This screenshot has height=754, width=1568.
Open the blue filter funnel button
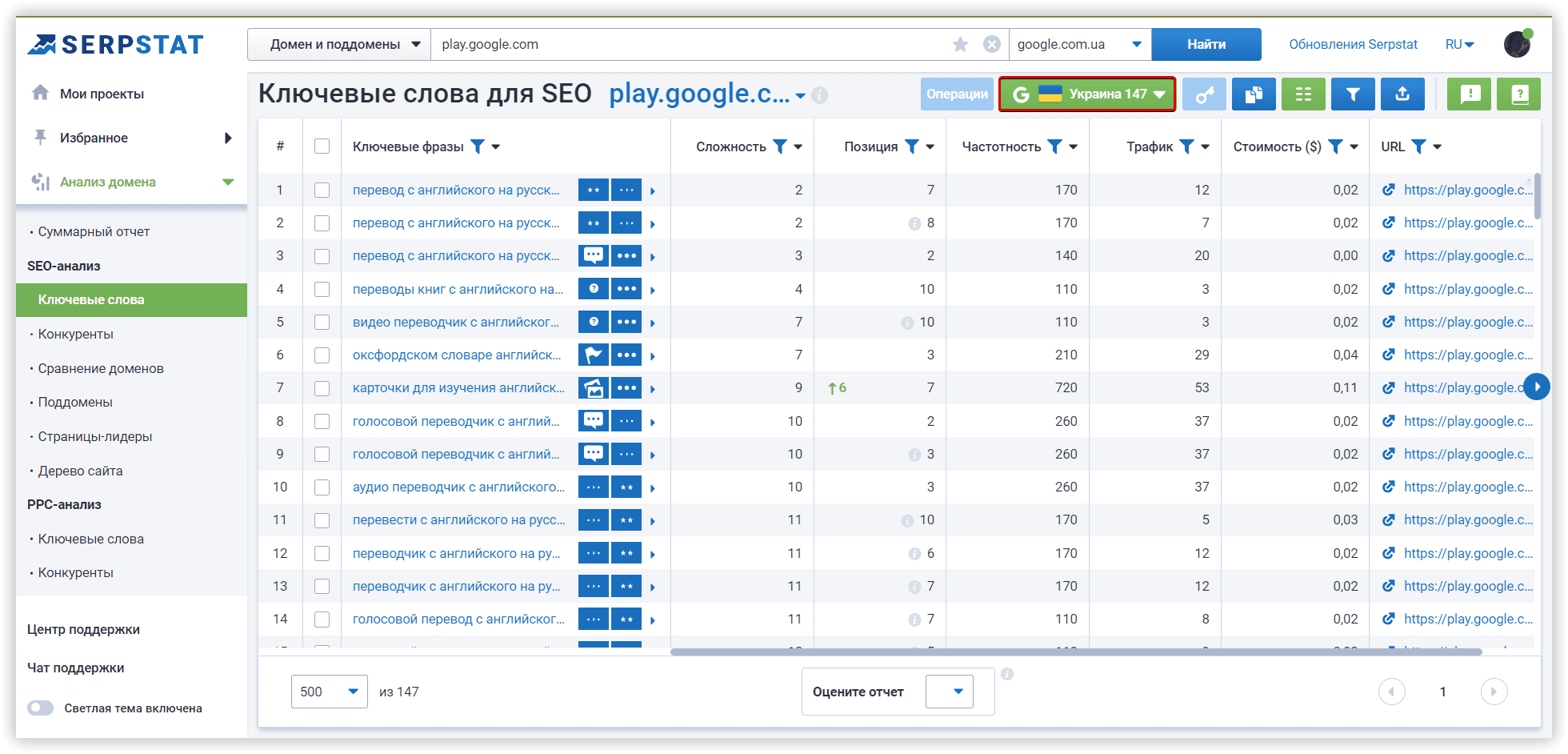(1353, 94)
